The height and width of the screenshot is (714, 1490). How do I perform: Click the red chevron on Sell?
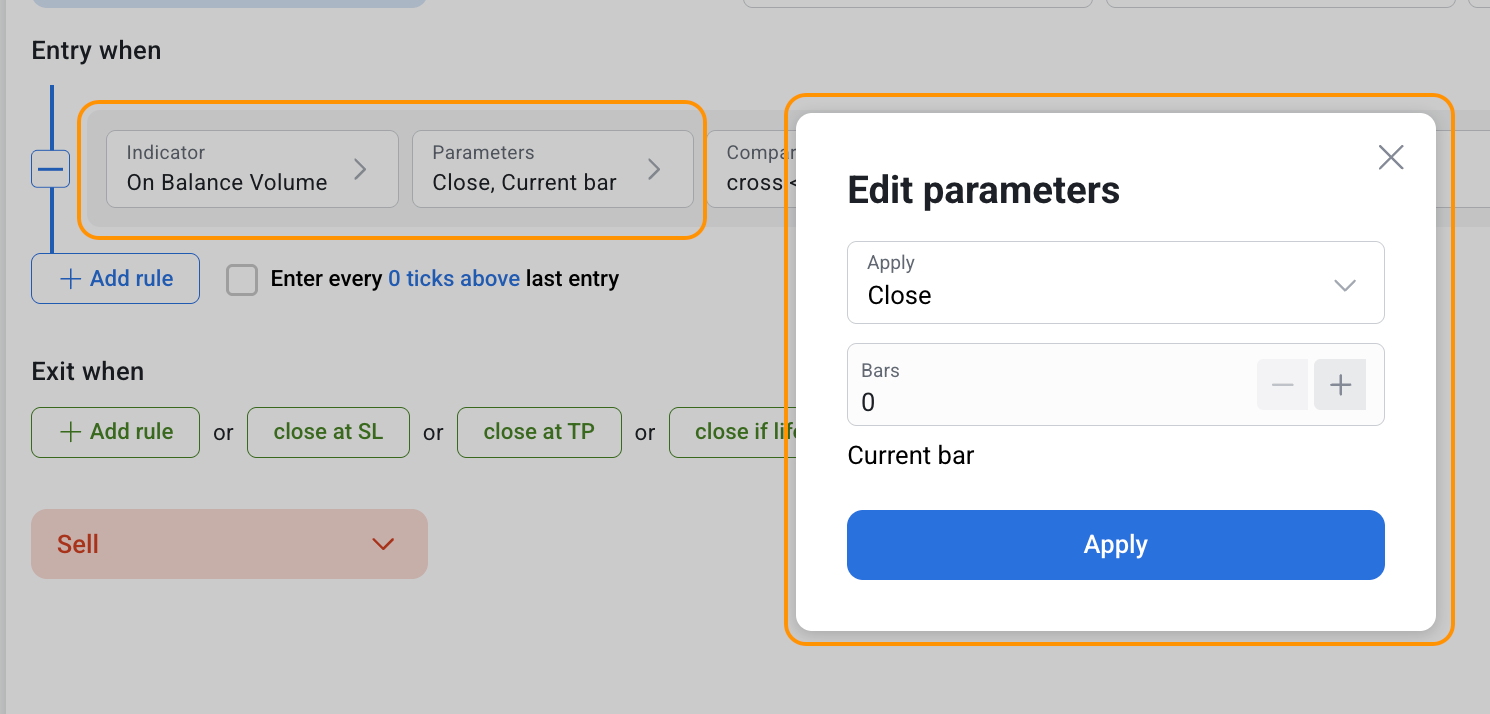click(382, 544)
